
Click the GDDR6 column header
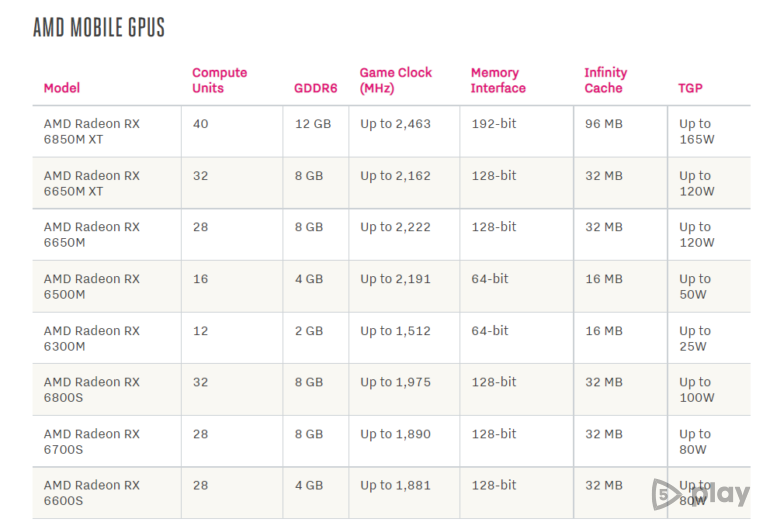click(x=315, y=88)
